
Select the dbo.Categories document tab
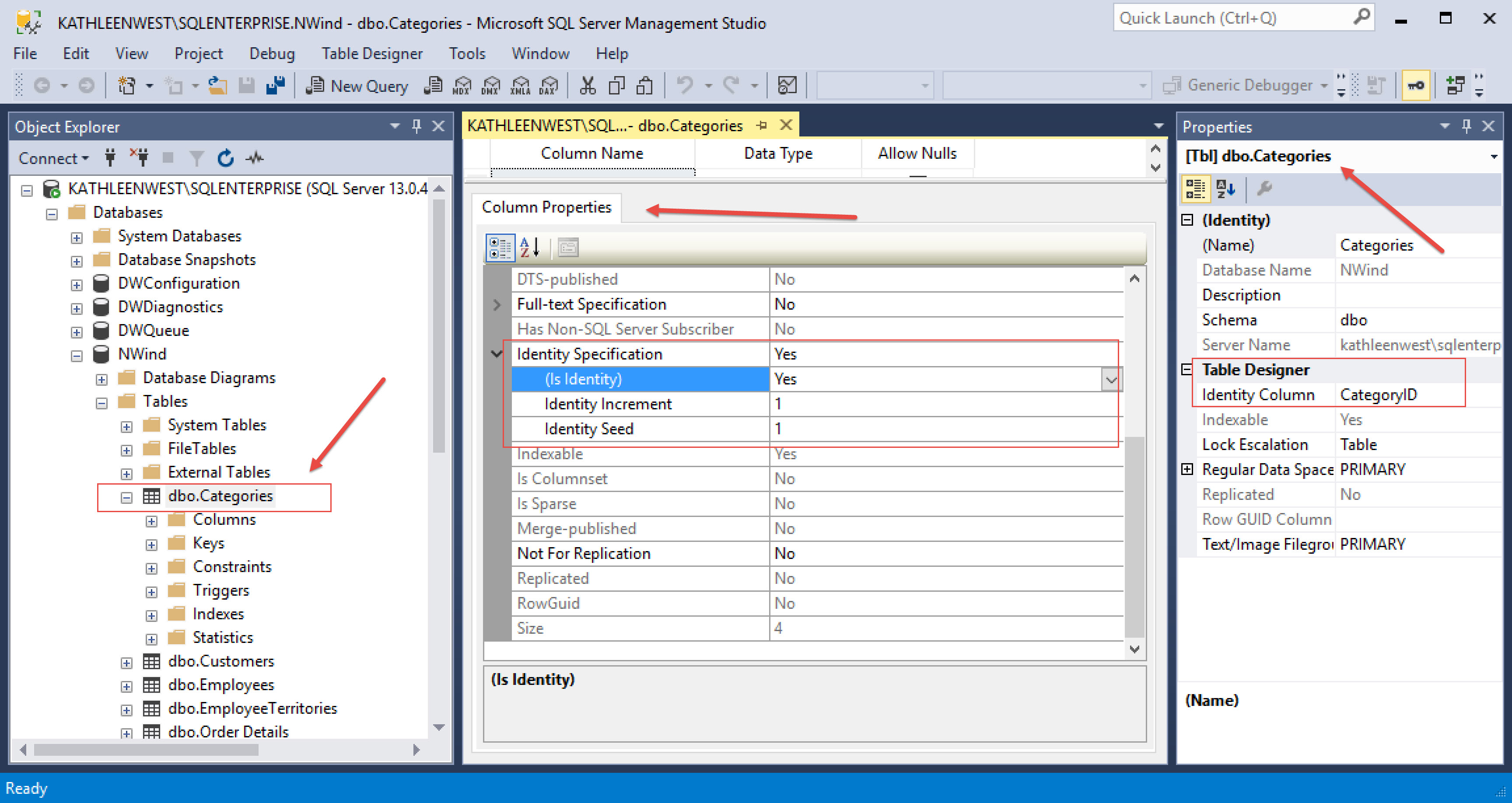click(x=605, y=126)
